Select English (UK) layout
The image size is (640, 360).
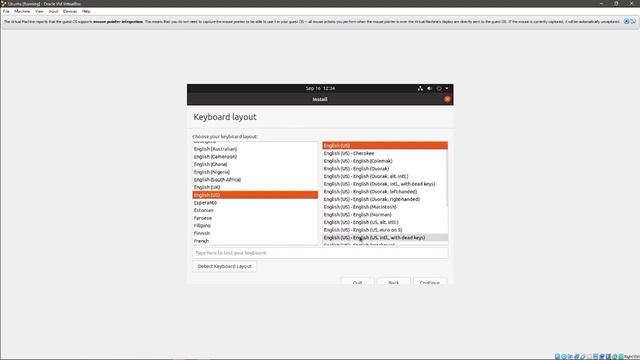(255, 187)
